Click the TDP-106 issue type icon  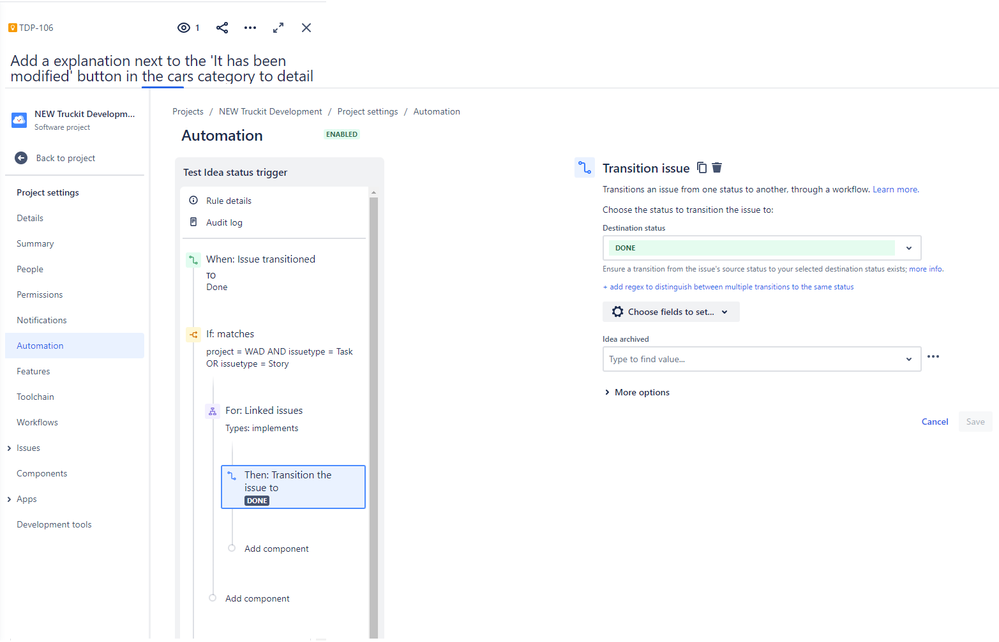12,28
